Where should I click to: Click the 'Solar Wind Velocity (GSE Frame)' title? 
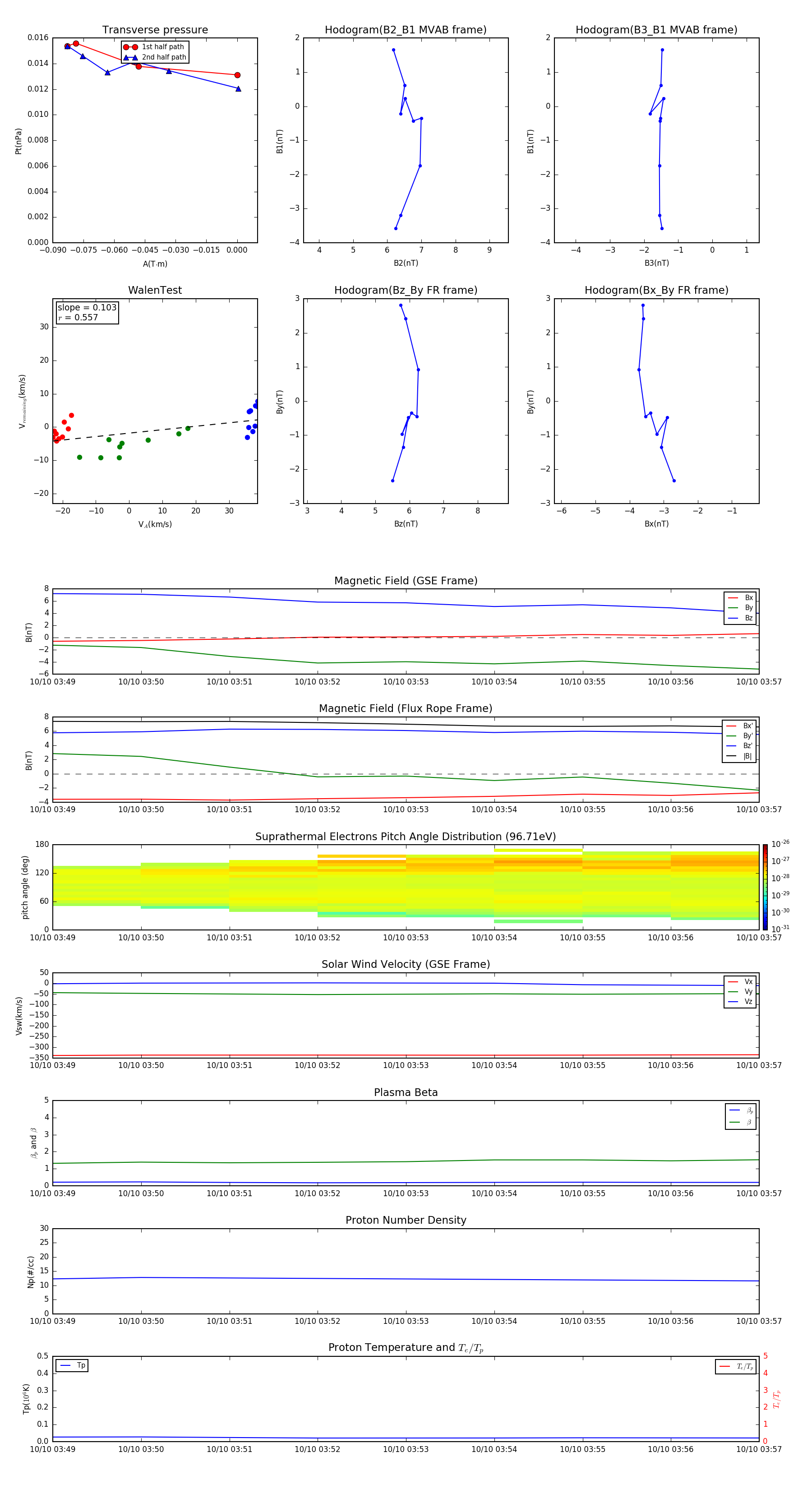click(x=406, y=965)
